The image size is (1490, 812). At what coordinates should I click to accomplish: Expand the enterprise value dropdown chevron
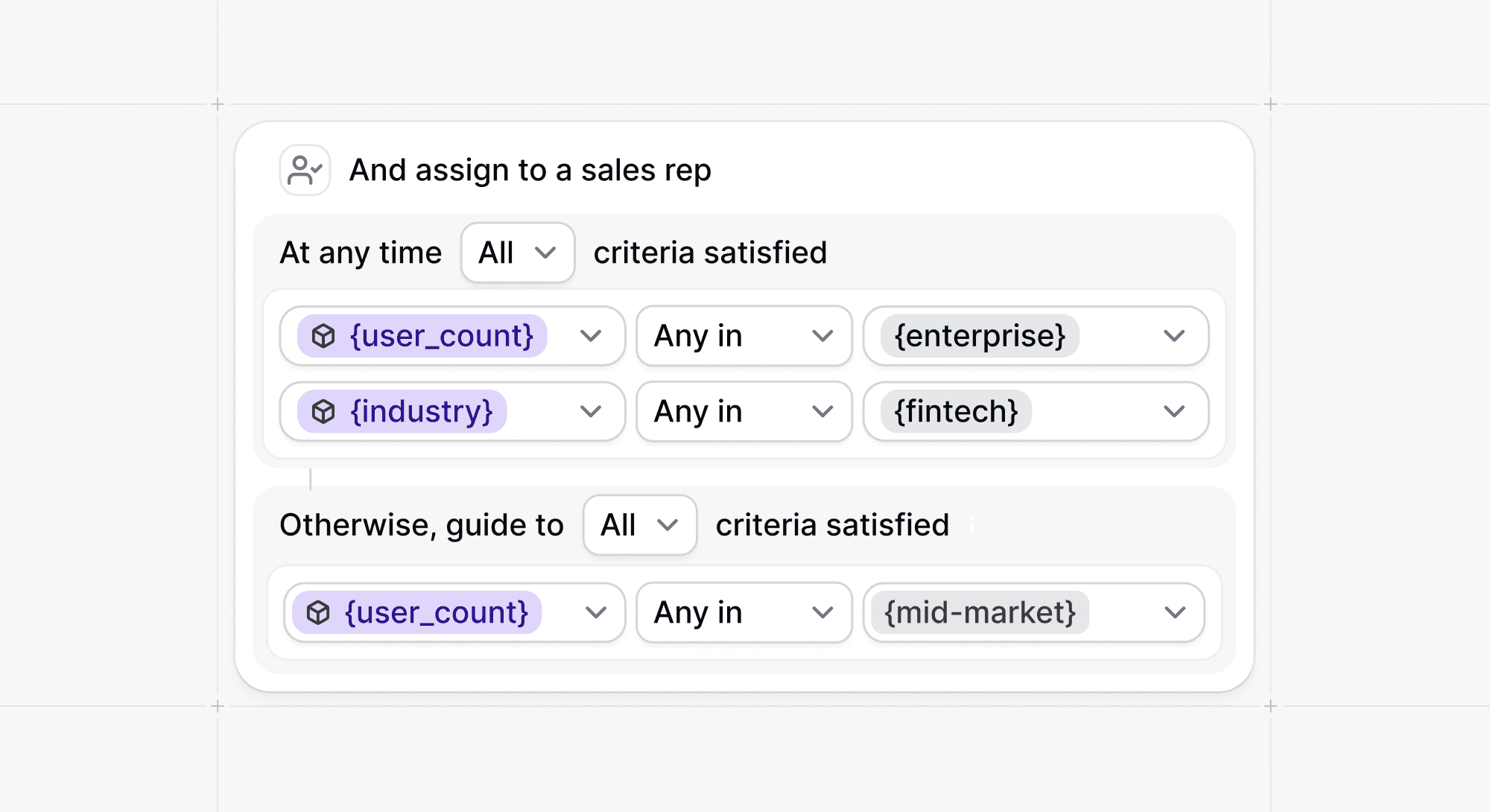pos(1174,336)
